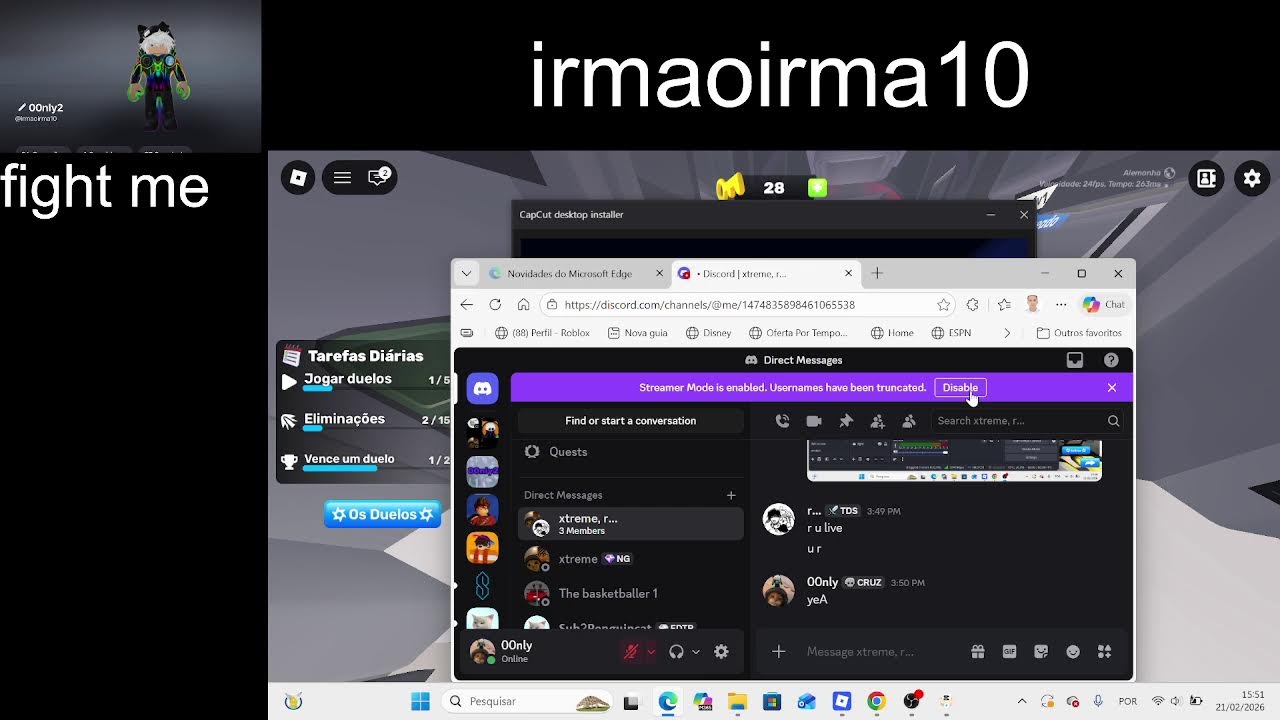Open Edge Copilot Chat button
Image resolution: width=1280 pixels, height=720 pixels.
coord(1104,304)
